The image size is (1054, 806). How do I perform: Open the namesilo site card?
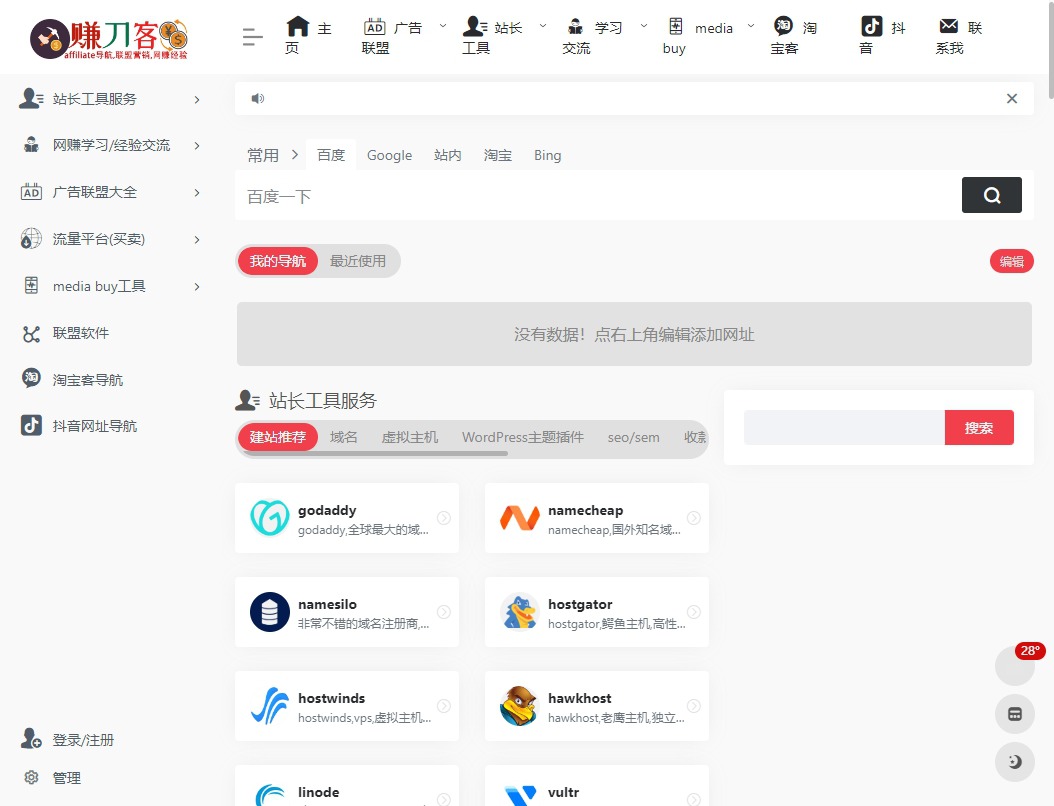(347, 612)
